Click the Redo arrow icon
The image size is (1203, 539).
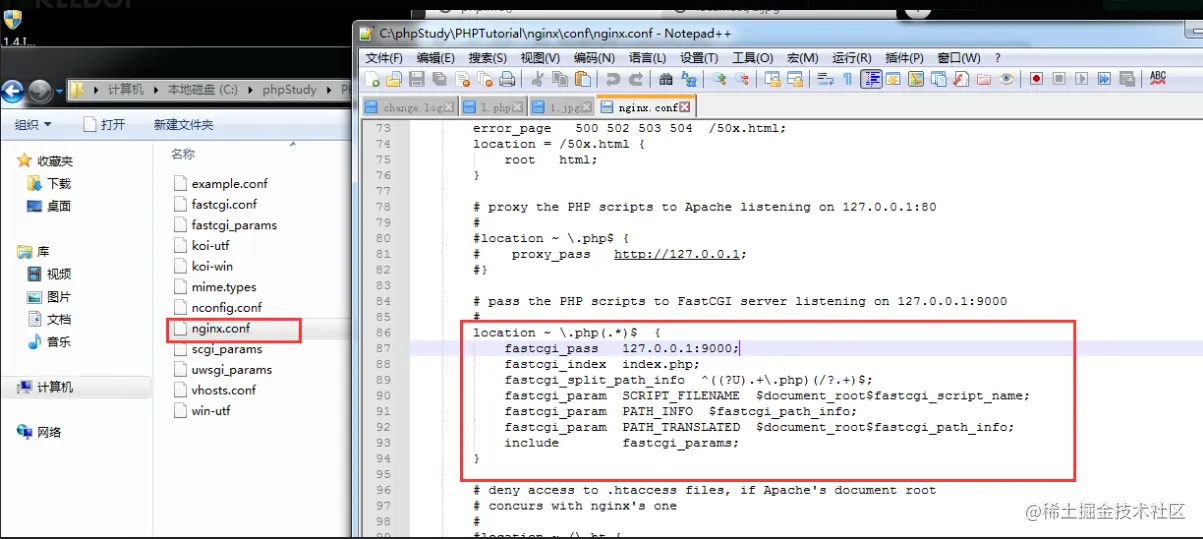[636, 79]
